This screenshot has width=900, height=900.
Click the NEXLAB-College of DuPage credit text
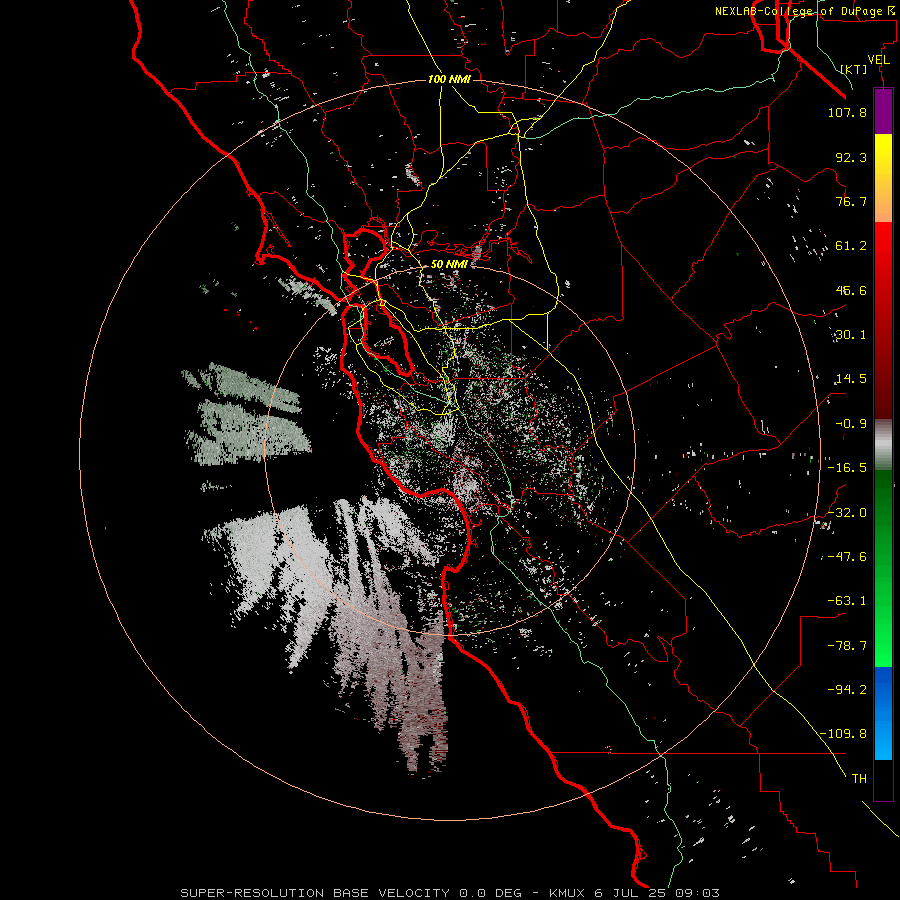point(804,11)
